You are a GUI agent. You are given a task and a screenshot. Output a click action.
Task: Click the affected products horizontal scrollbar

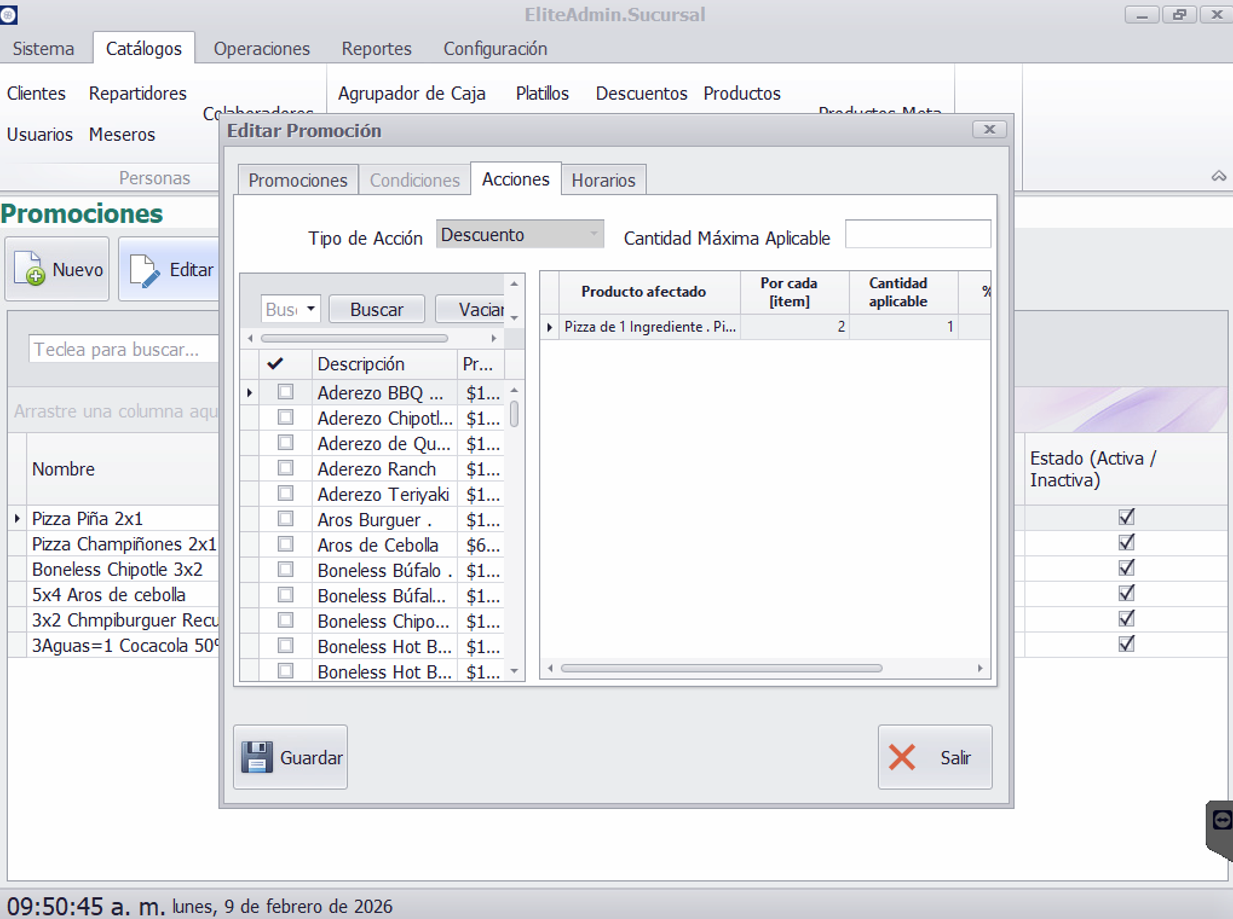tap(720, 668)
